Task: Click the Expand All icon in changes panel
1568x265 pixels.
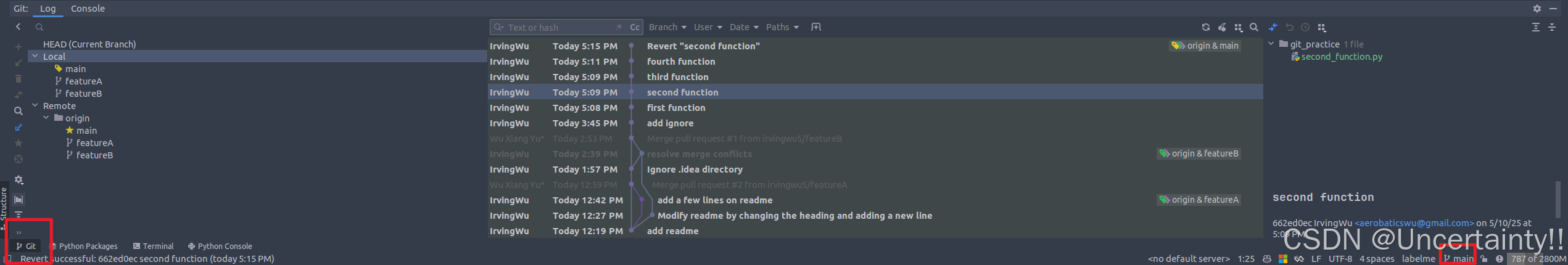Action: [x=1536, y=27]
